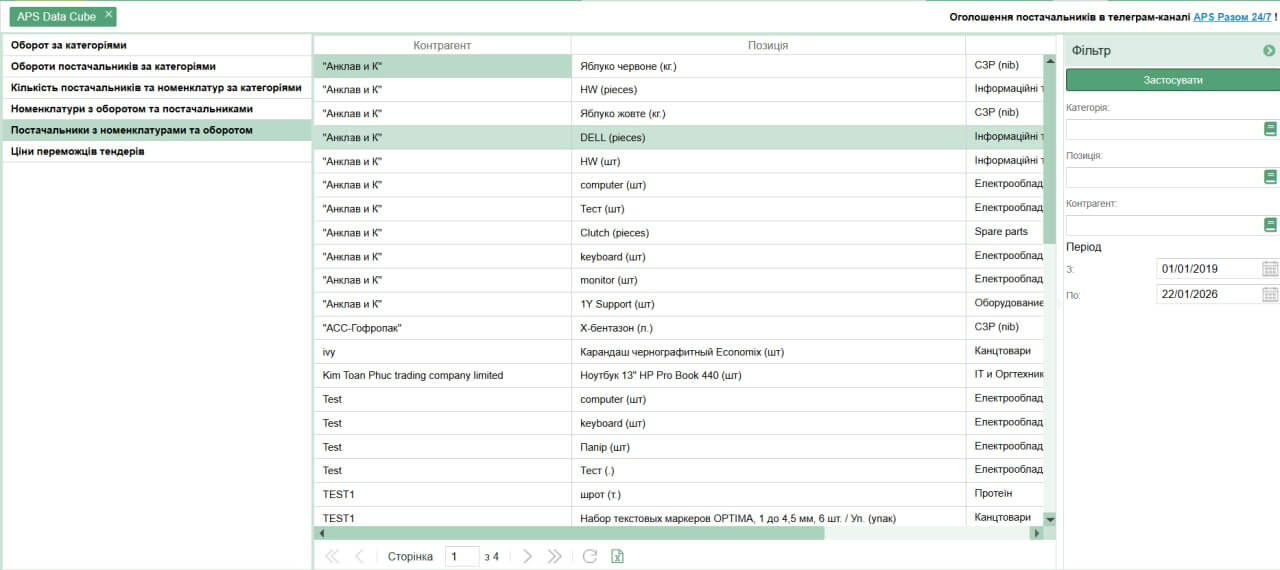Close the APS Data Cube tab
Screen dimensions: 1280x570
click(109, 15)
